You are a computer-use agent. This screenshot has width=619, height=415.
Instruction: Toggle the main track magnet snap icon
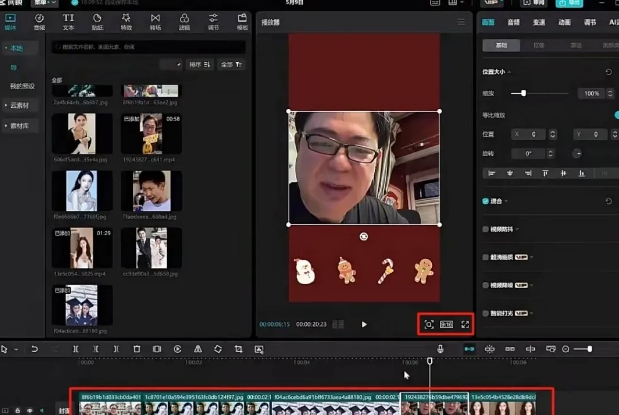point(469,349)
